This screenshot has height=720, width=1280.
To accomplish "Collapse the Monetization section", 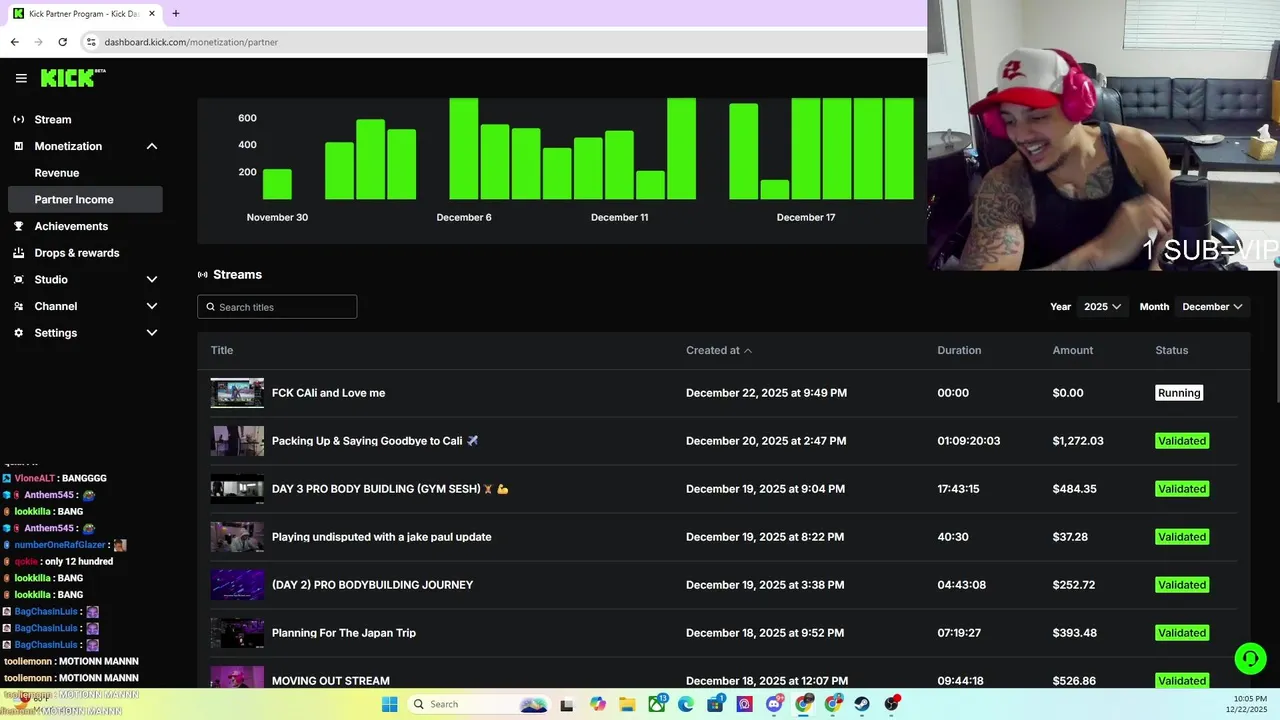I will (152, 146).
